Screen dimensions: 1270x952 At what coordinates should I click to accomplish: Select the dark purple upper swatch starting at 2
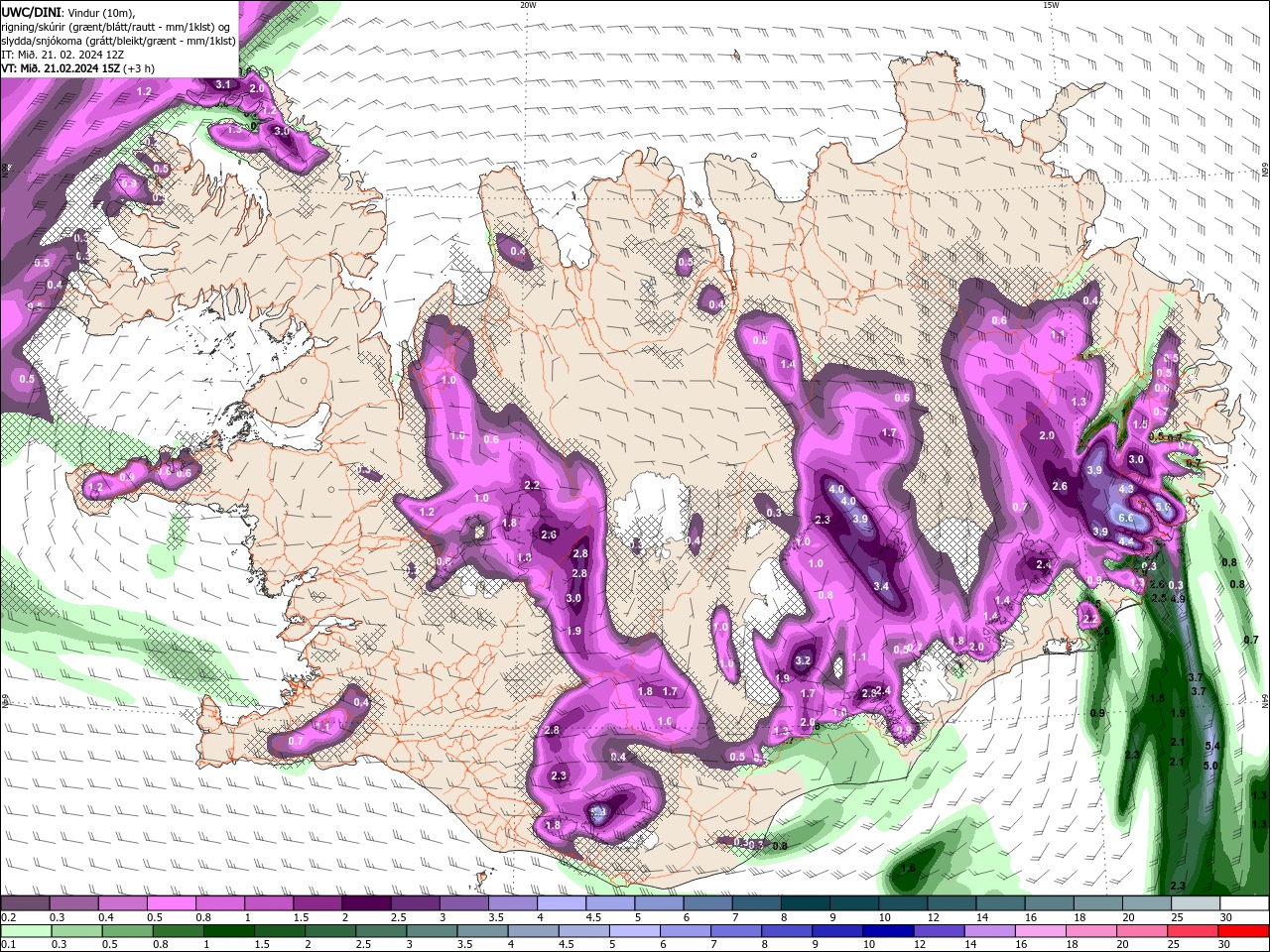click(365, 903)
